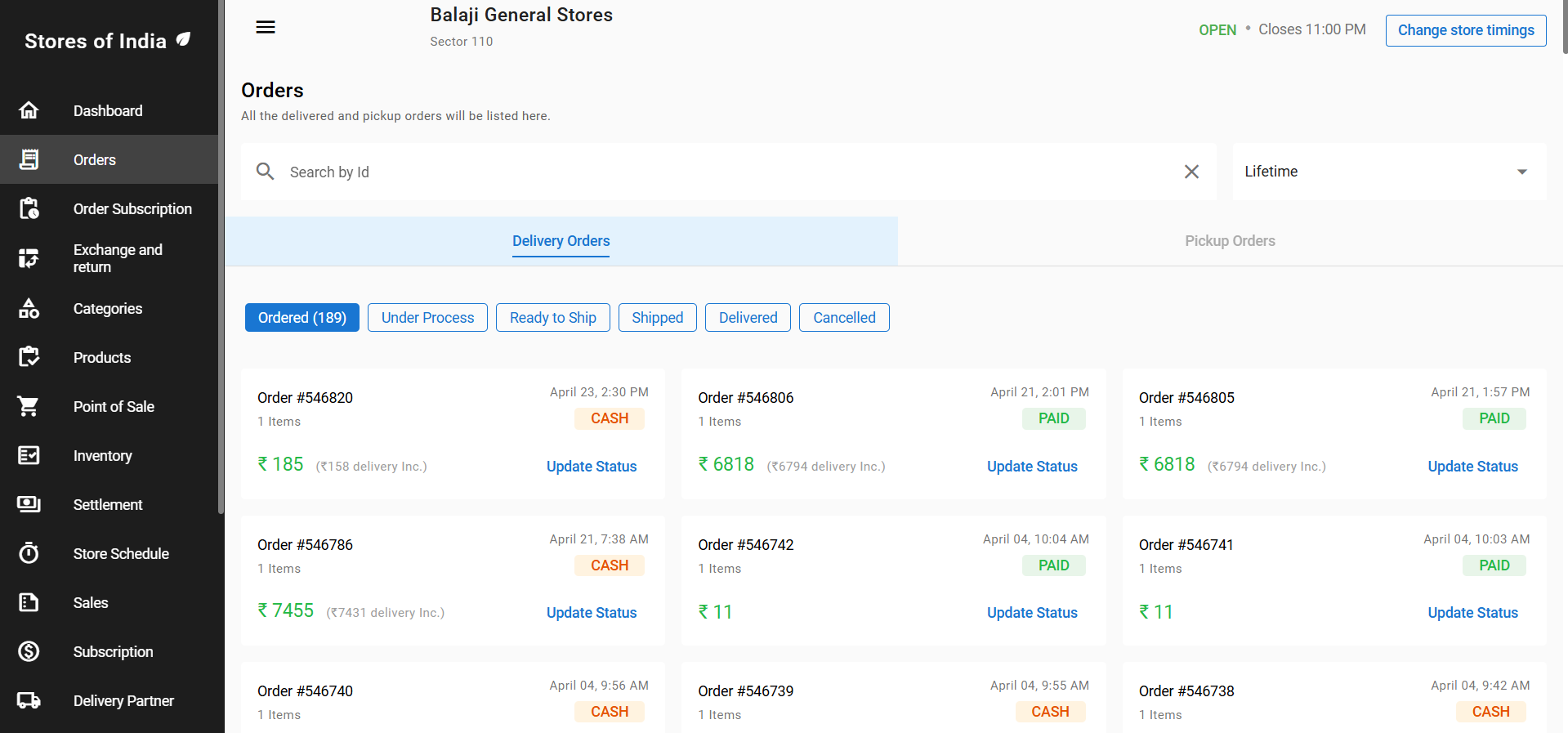Open Store Schedule via the timer icon
Image resolution: width=1568 pixels, height=733 pixels.
(x=29, y=553)
